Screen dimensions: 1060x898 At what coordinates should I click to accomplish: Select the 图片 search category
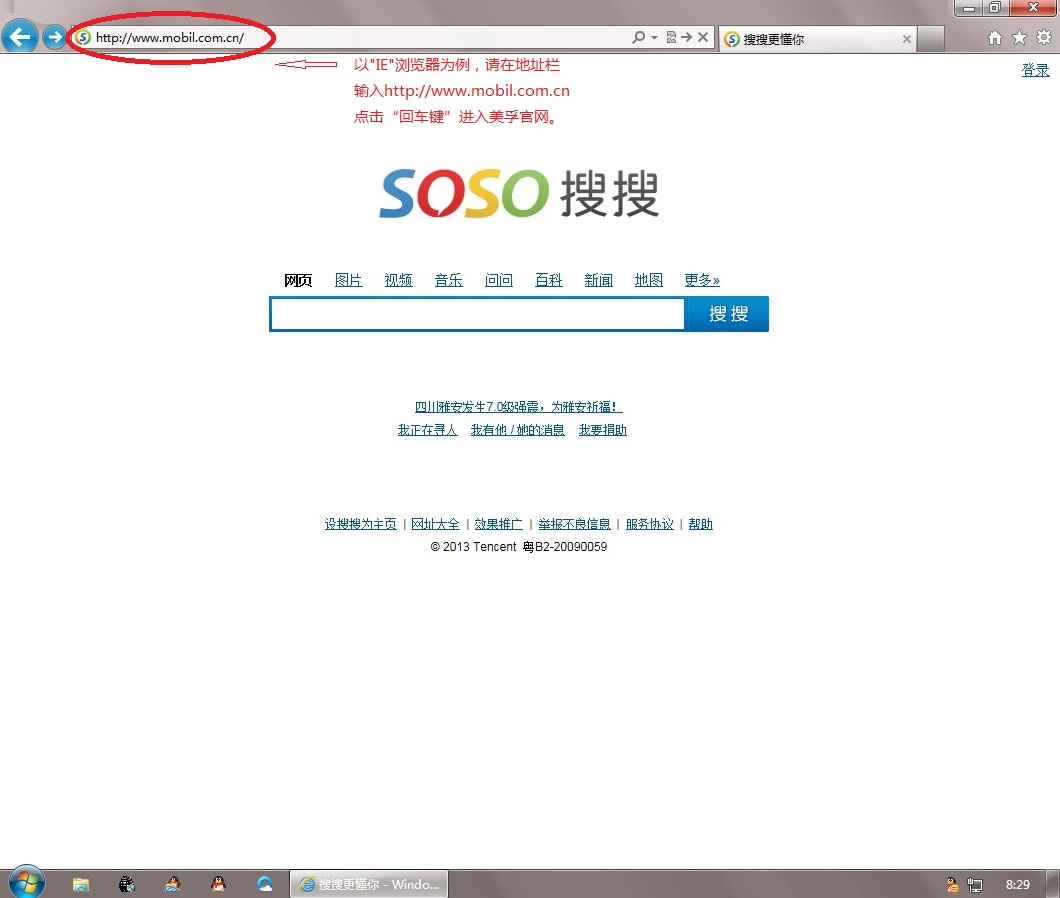348,280
